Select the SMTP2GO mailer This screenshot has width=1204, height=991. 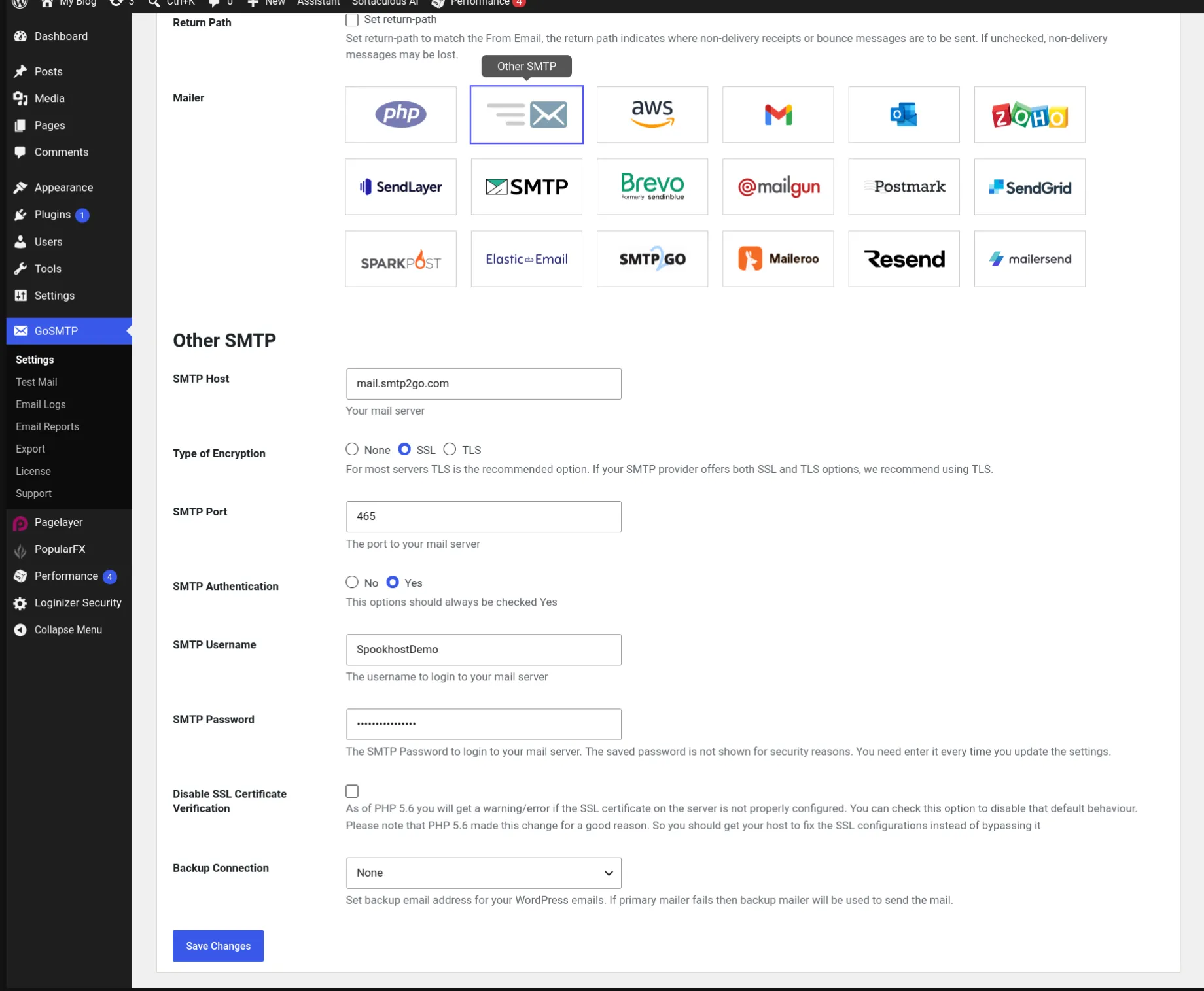(652, 258)
